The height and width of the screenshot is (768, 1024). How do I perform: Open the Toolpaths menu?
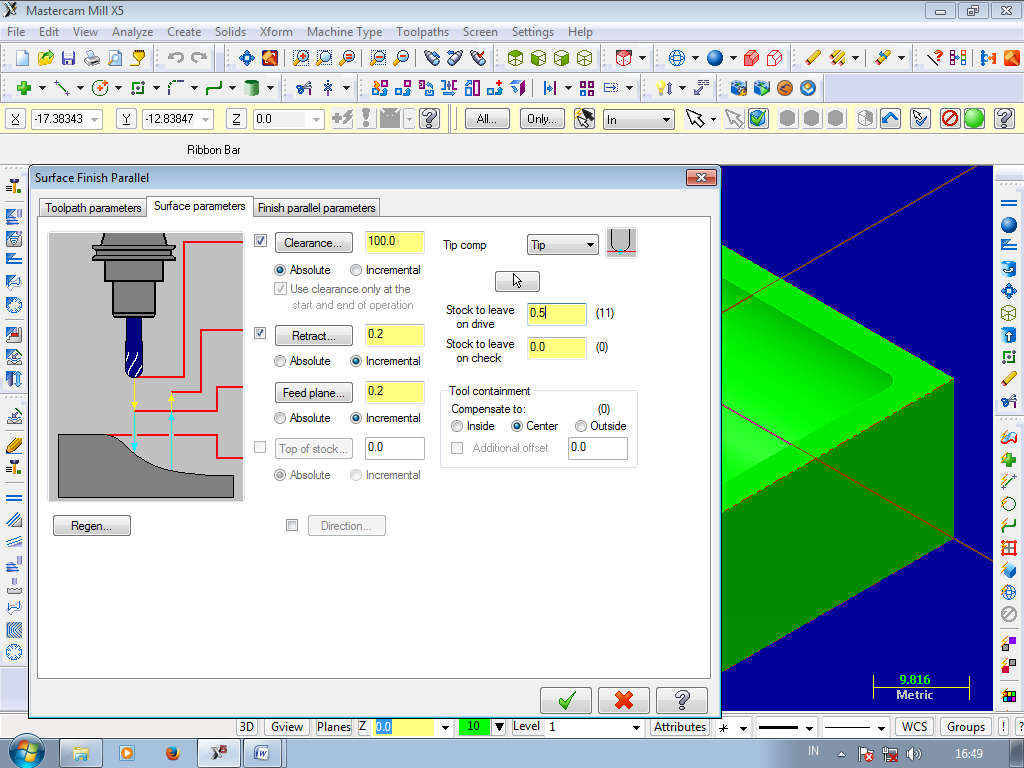[423, 31]
